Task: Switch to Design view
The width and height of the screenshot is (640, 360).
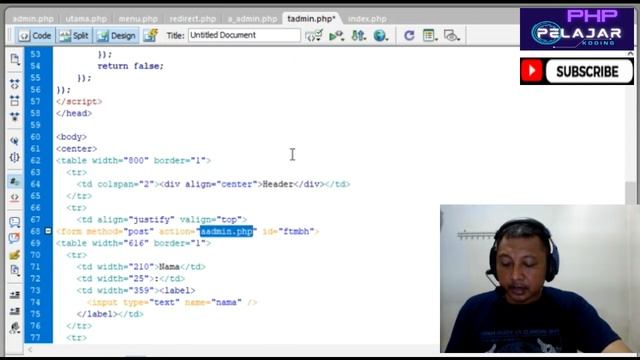Action: point(116,36)
